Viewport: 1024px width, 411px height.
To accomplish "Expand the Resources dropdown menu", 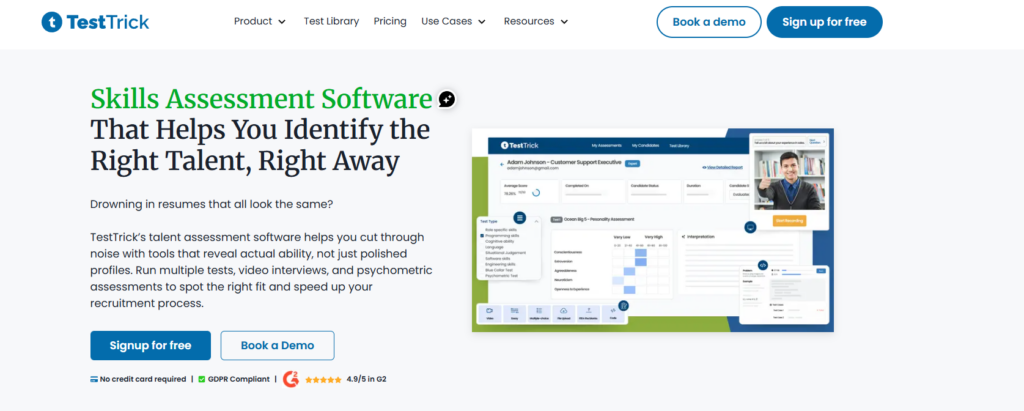I will pyautogui.click(x=536, y=22).
